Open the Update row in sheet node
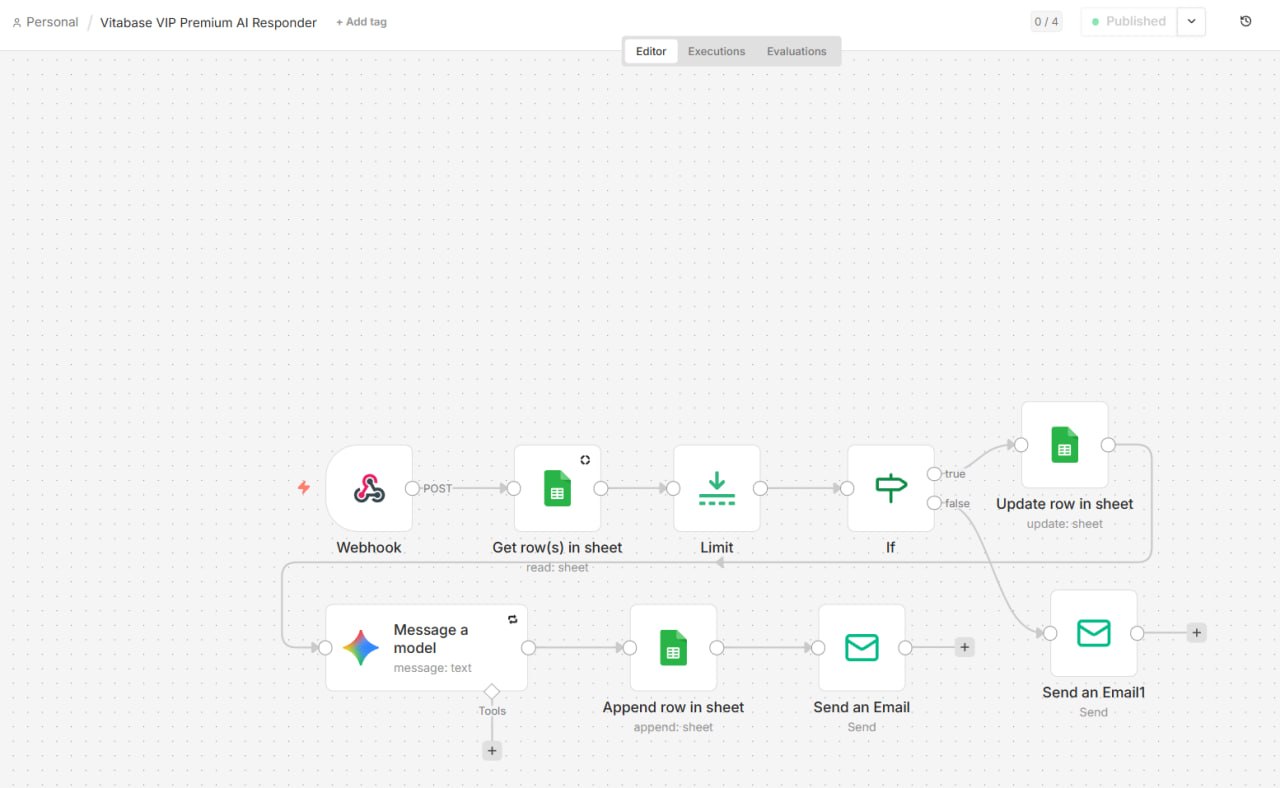Screen dimensions: 1280x788 [1064, 445]
